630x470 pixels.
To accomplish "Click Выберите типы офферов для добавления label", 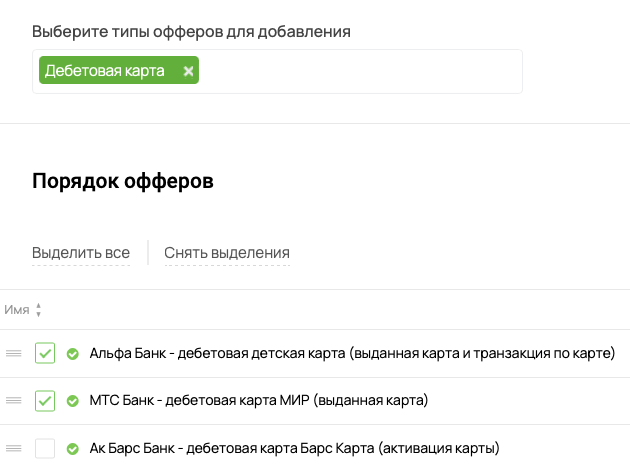I will tap(191, 31).
